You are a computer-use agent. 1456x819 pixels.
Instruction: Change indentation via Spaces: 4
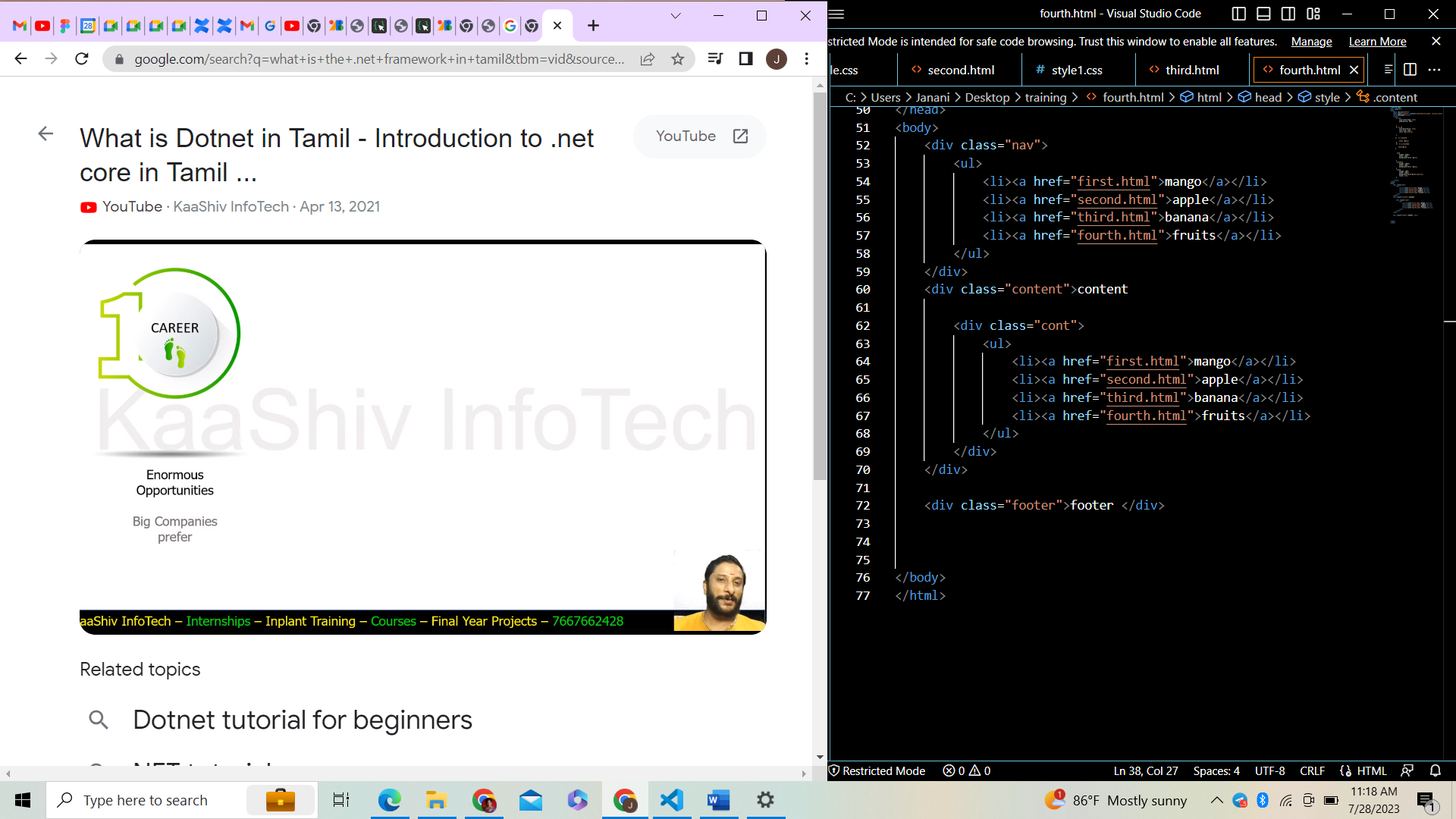pos(1216,771)
